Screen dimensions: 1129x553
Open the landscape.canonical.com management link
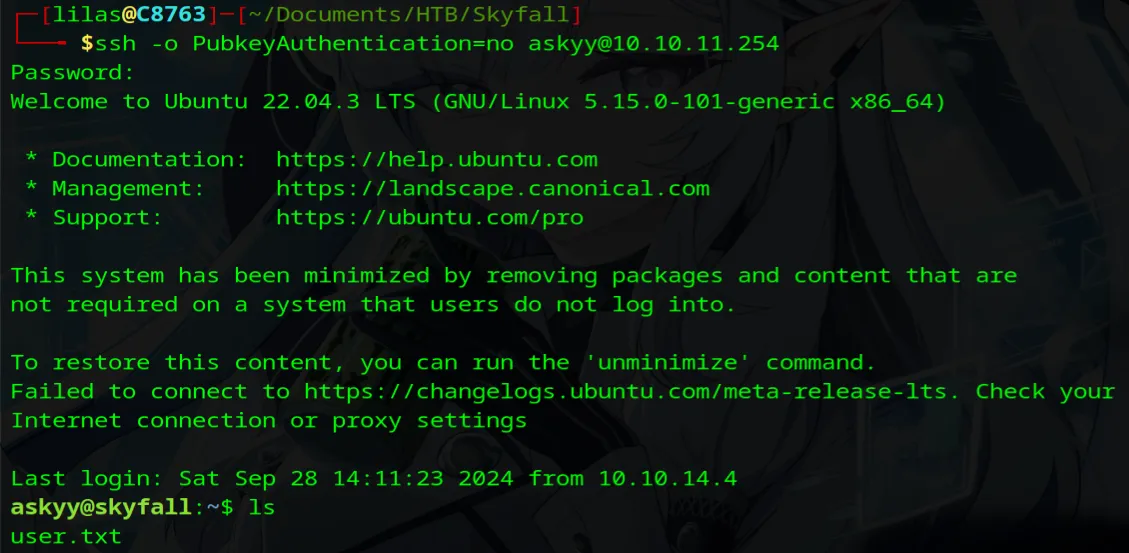coord(492,189)
